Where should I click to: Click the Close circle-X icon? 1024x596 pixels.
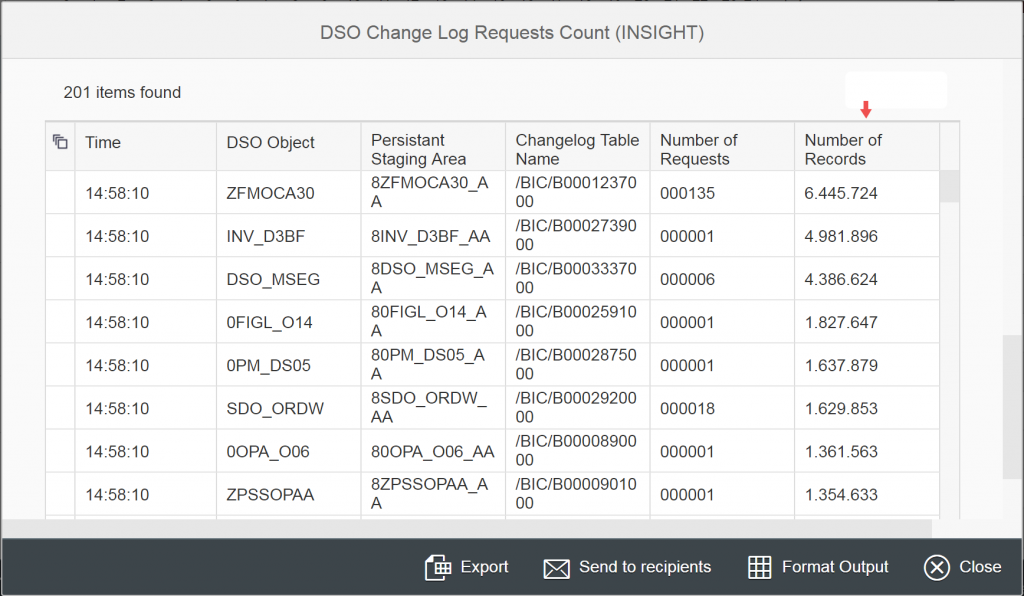936,567
